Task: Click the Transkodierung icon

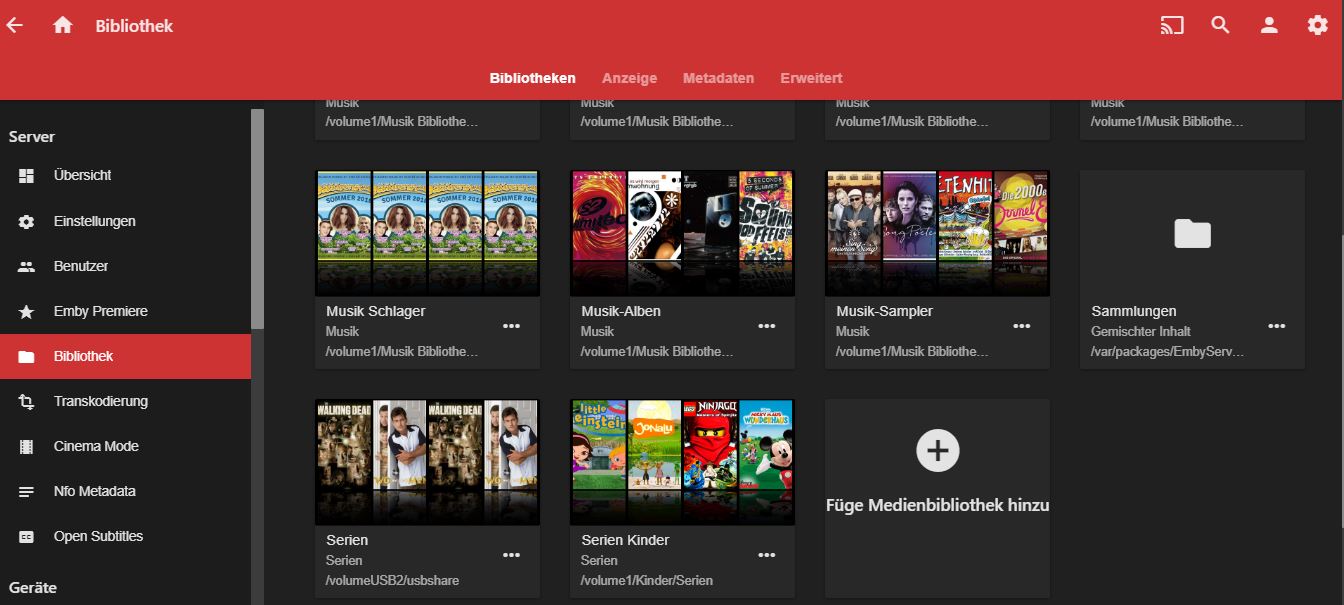Action: (27, 402)
